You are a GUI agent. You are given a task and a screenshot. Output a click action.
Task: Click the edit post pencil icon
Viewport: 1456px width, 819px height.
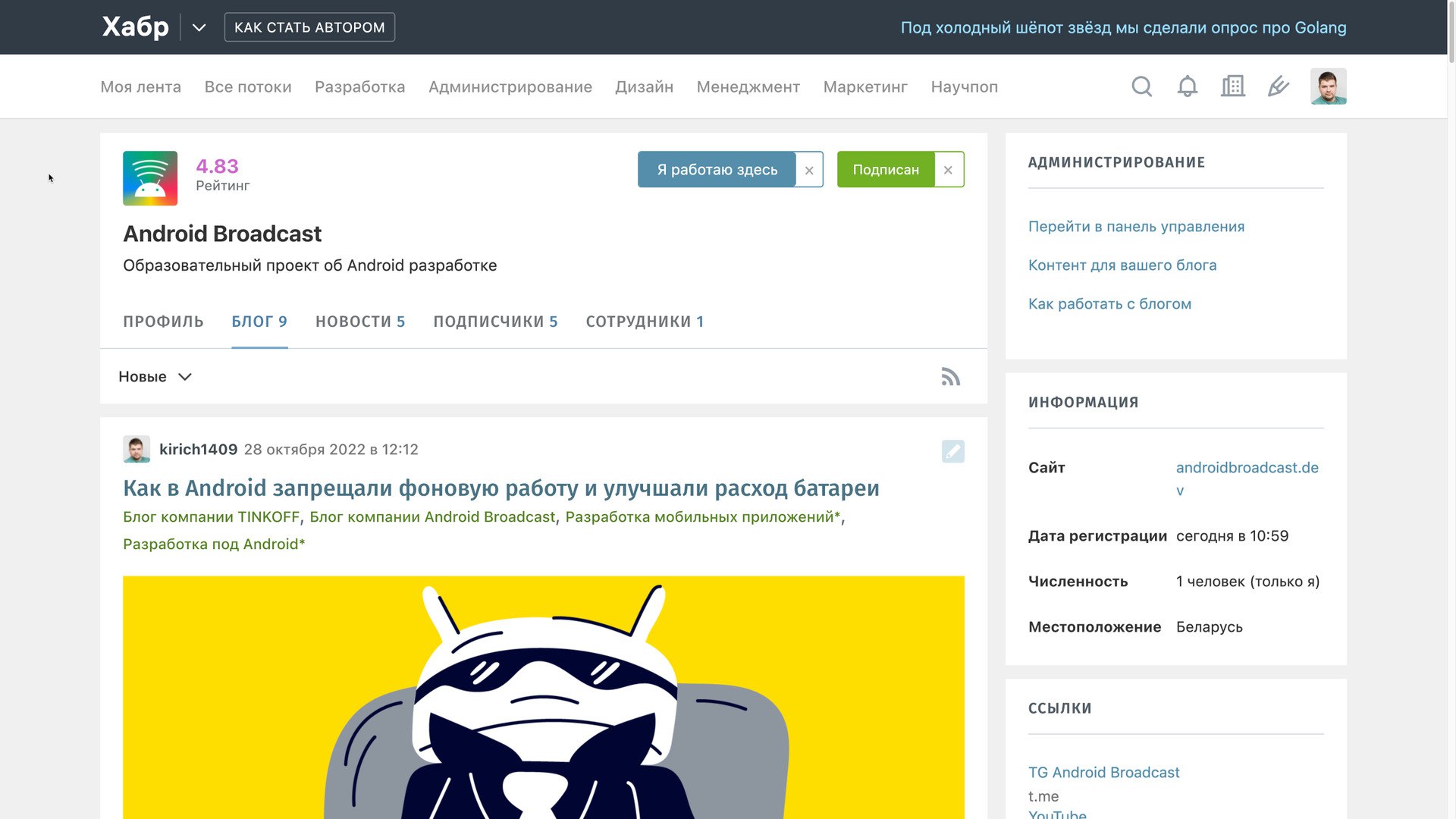coord(952,451)
